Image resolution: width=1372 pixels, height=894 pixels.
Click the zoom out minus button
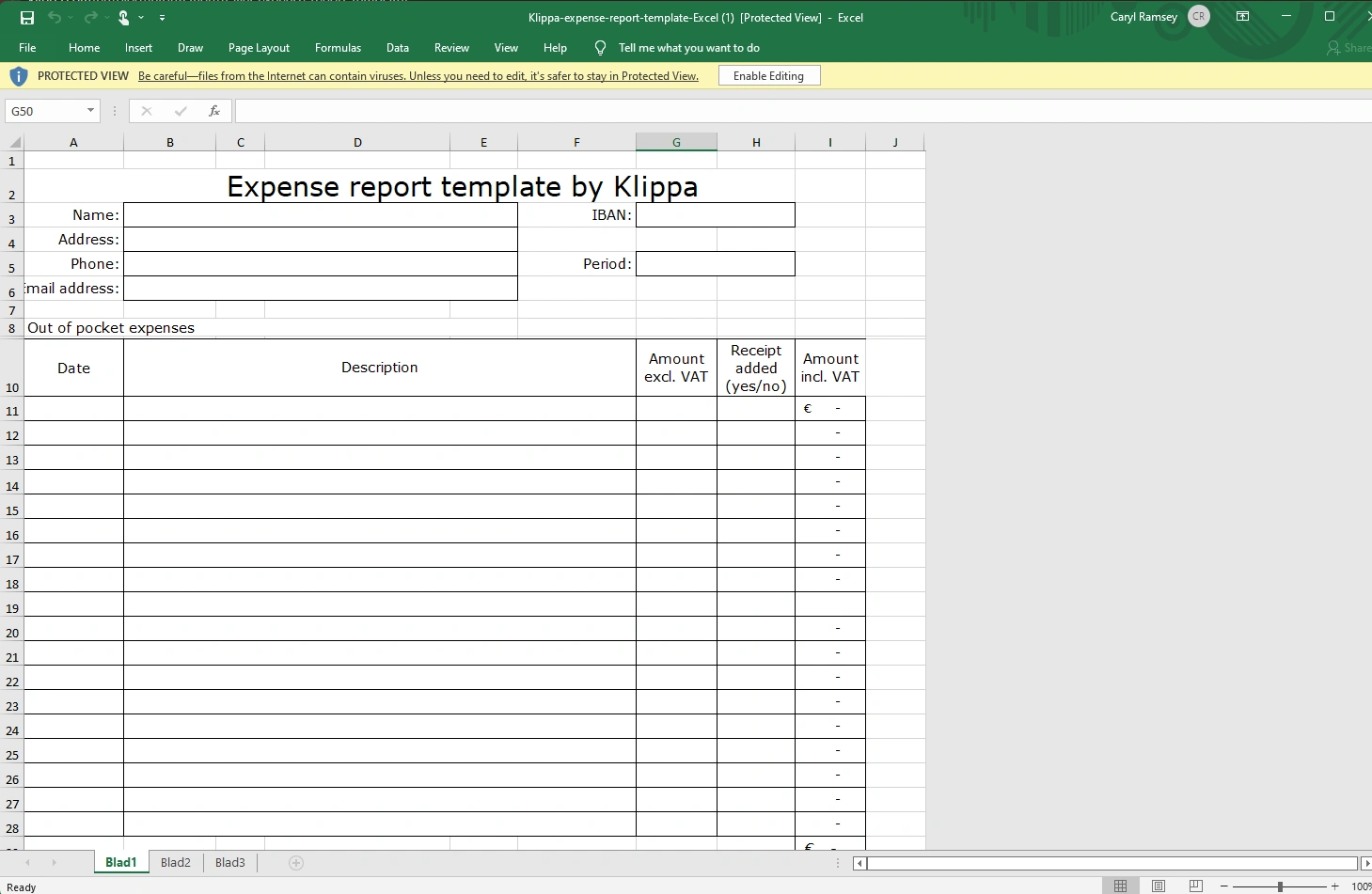1224,886
